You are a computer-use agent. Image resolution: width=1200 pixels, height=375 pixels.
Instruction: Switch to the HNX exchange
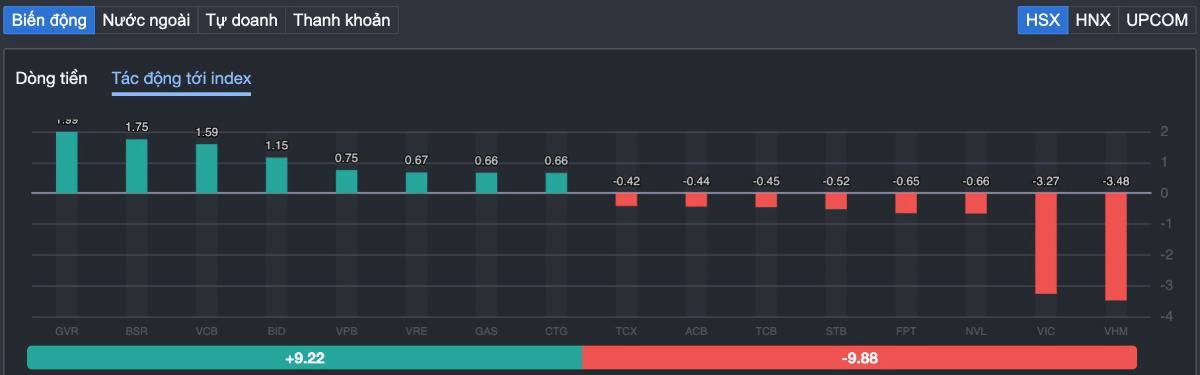tap(1093, 20)
